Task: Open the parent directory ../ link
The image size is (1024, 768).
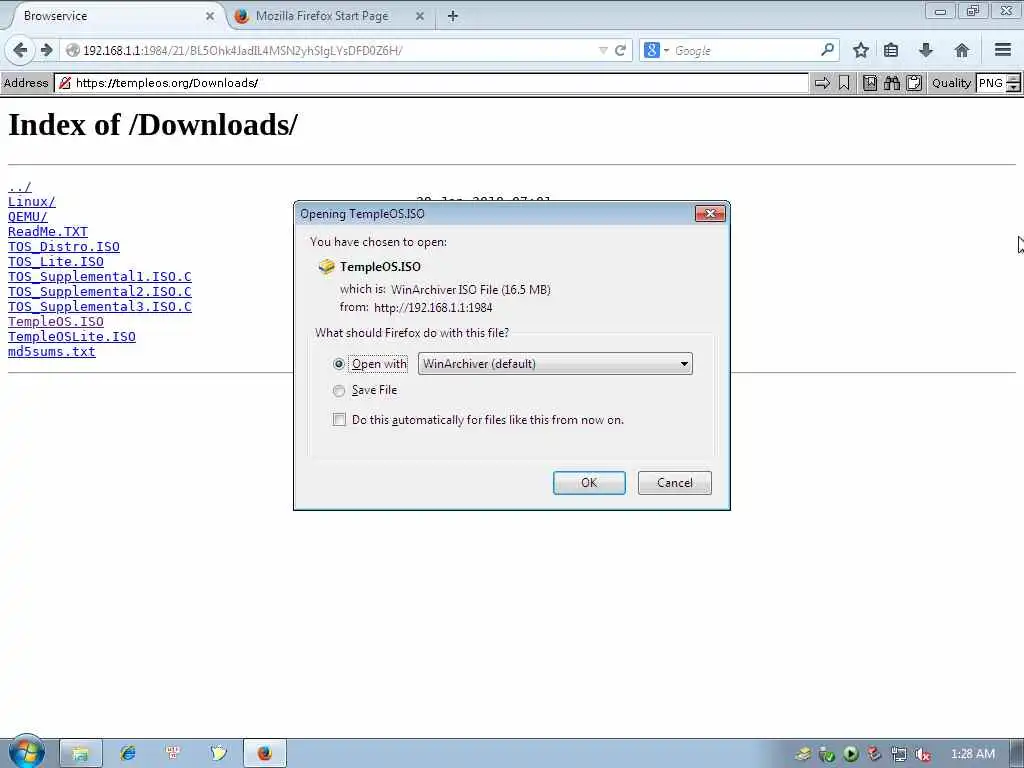Action: point(20,187)
